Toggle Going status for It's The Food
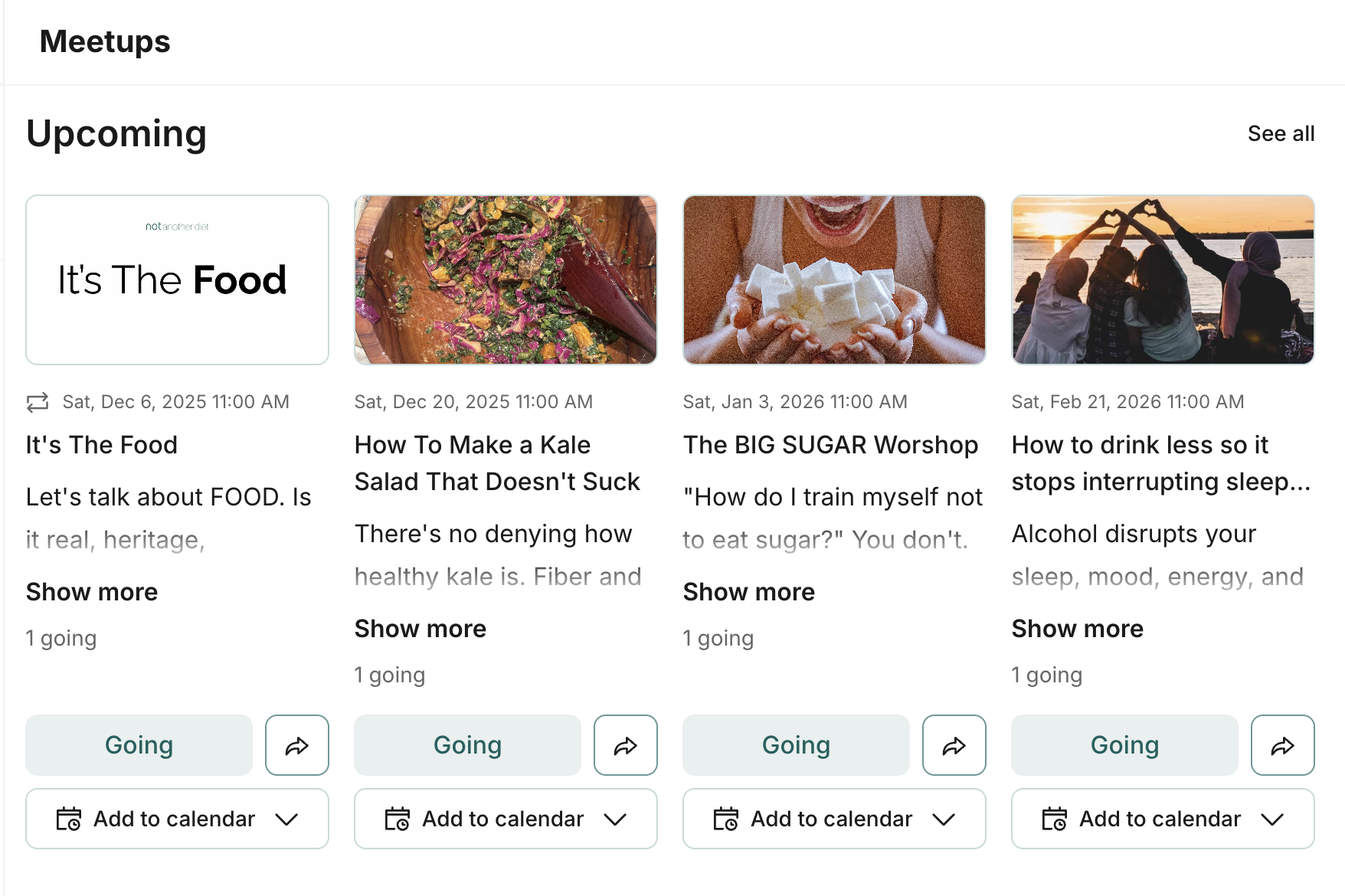This screenshot has height=896, width=1345. tap(139, 745)
